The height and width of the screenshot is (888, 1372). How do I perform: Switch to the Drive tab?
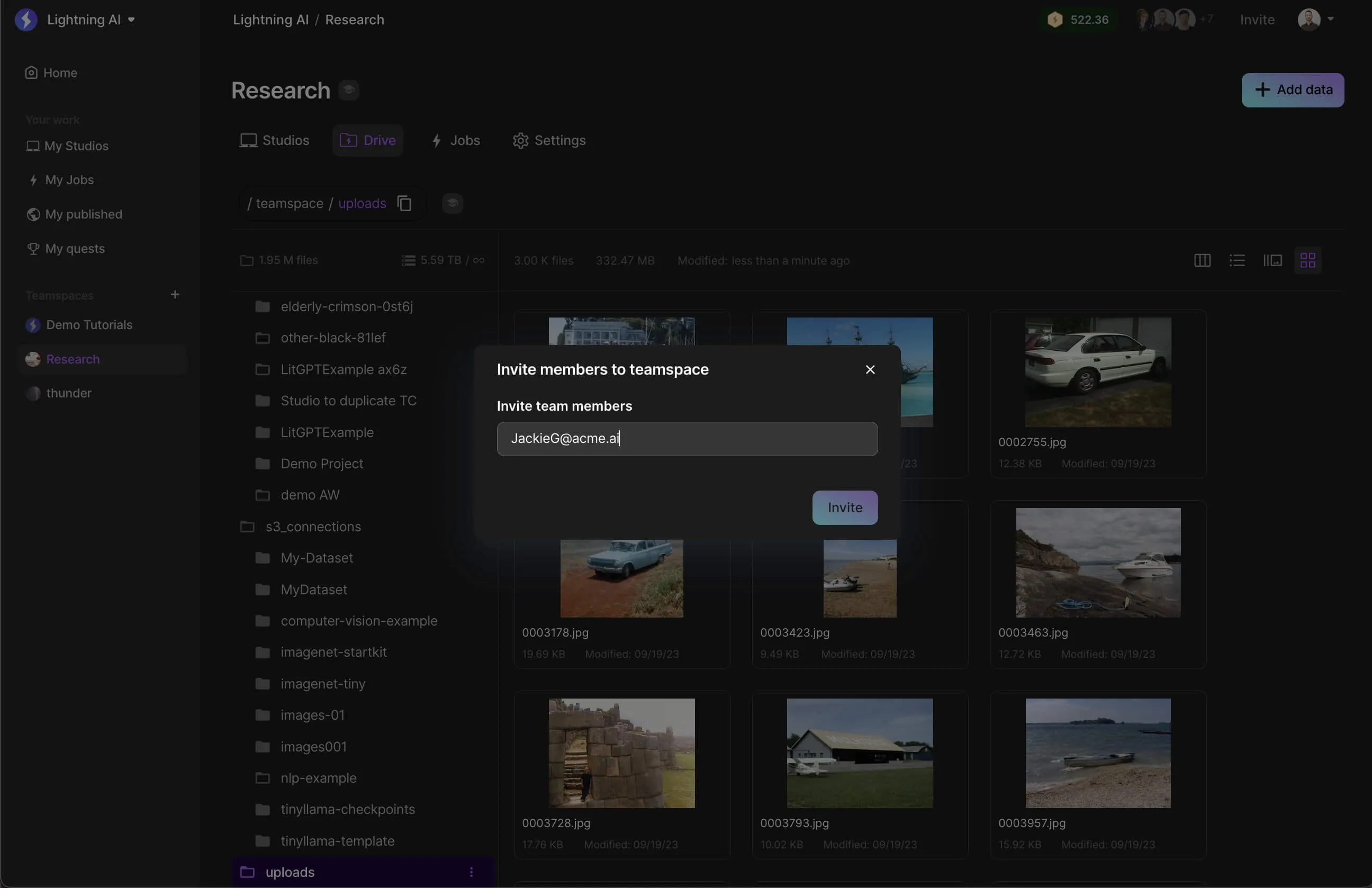[367, 140]
